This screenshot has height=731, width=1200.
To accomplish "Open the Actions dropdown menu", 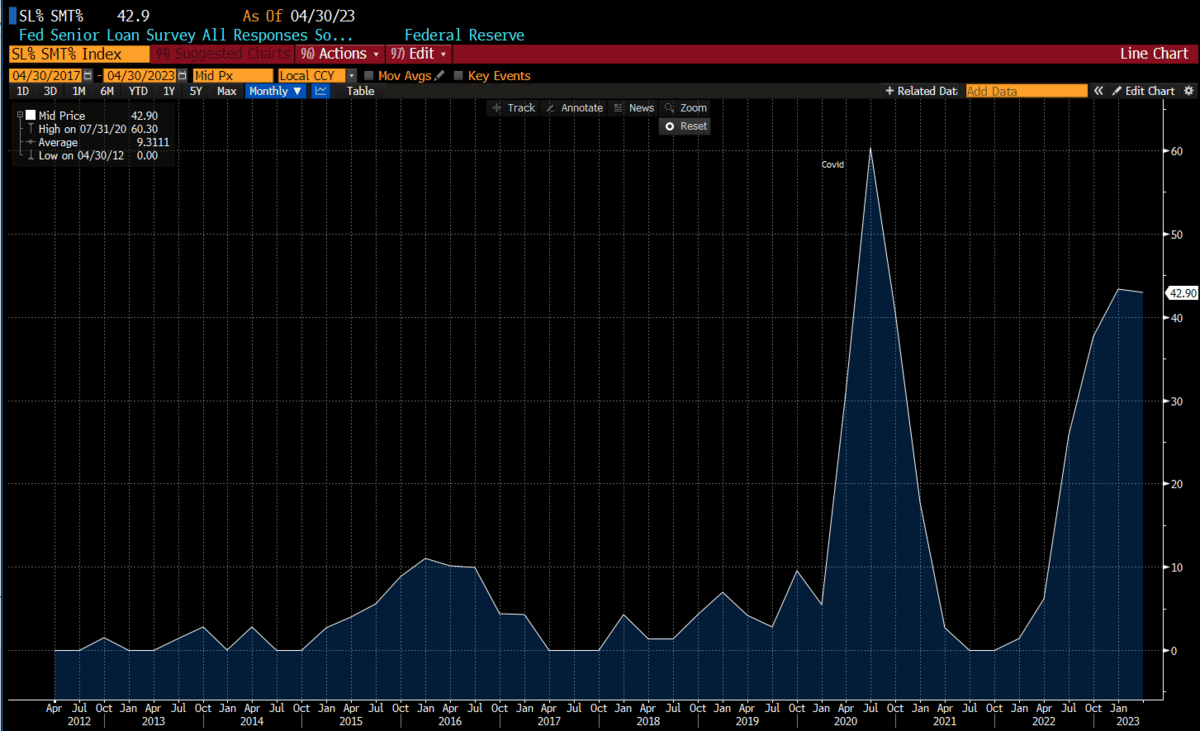I will pyautogui.click(x=340, y=54).
